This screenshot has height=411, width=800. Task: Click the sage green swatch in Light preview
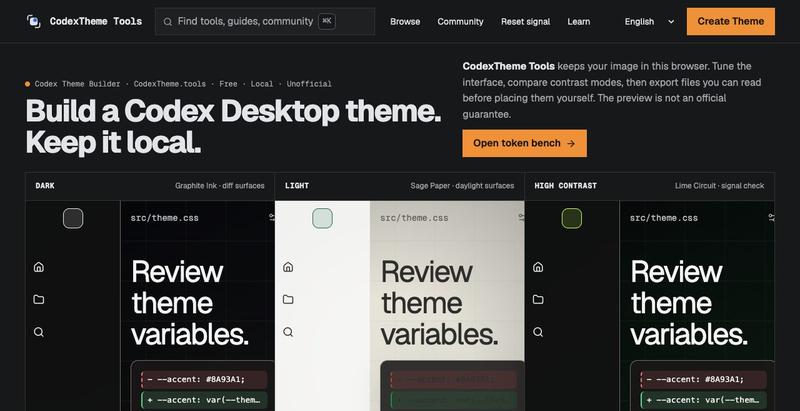pyautogui.click(x=322, y=218)
